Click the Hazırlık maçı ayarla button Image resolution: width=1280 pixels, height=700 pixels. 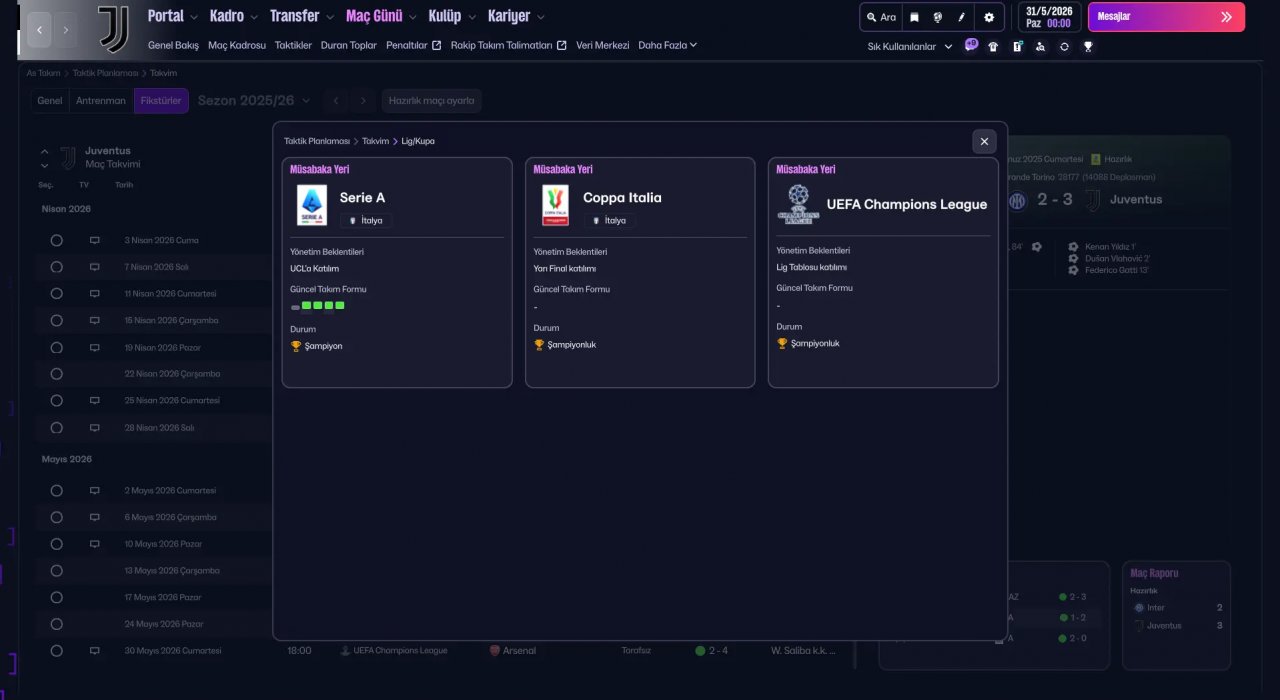(432, 101)
